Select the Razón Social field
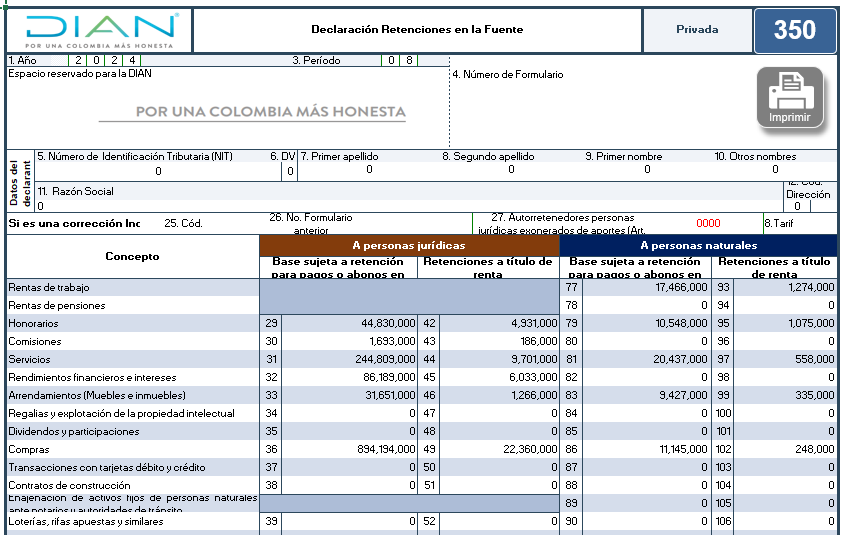The width and height of the screenshot is (841, 535). pyautogui.click(x=409, y=206)
